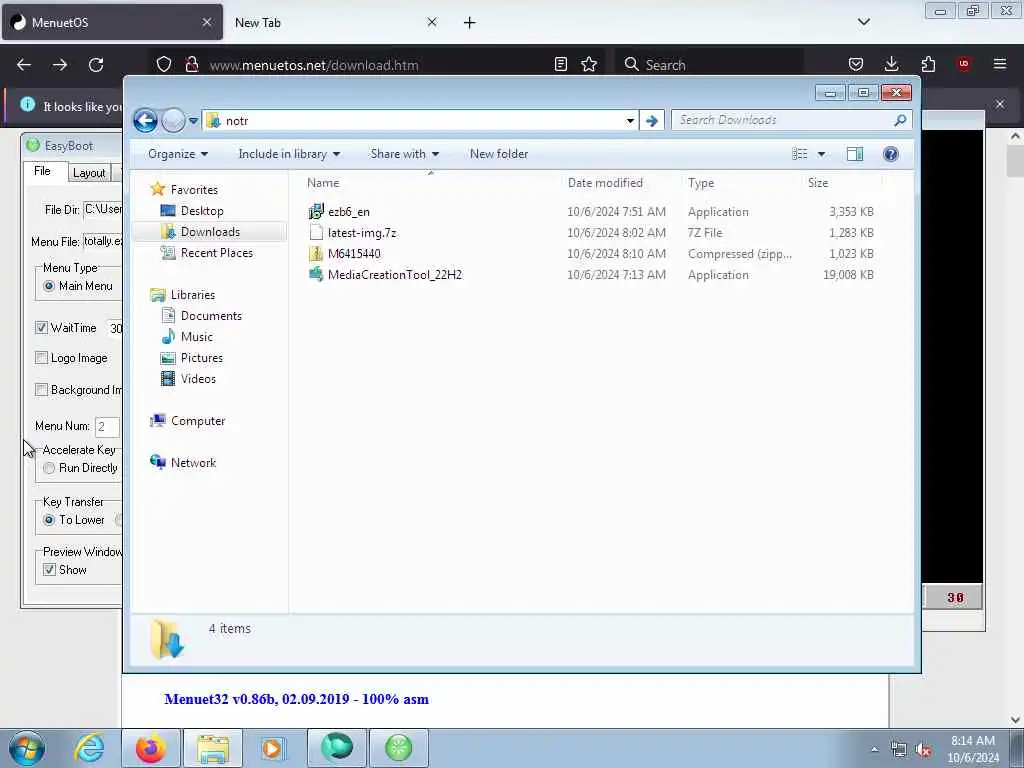Click the Menu Num field in EasyBoot
This screenshot has height=768, width=1024.
tap(107, 426)
